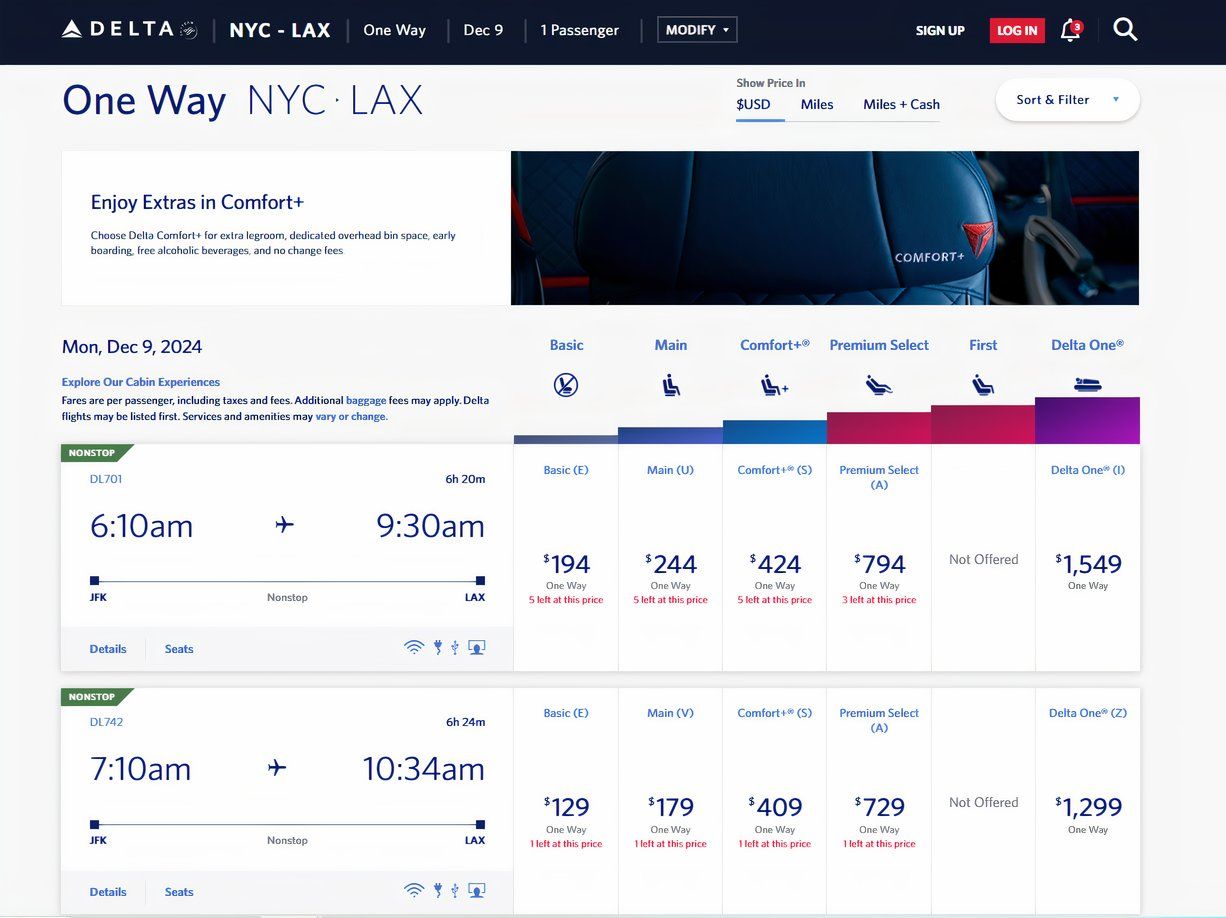Click the SIGN UP link
Viewport: 1226px width, 918px height.
click(x=940, y=31)
